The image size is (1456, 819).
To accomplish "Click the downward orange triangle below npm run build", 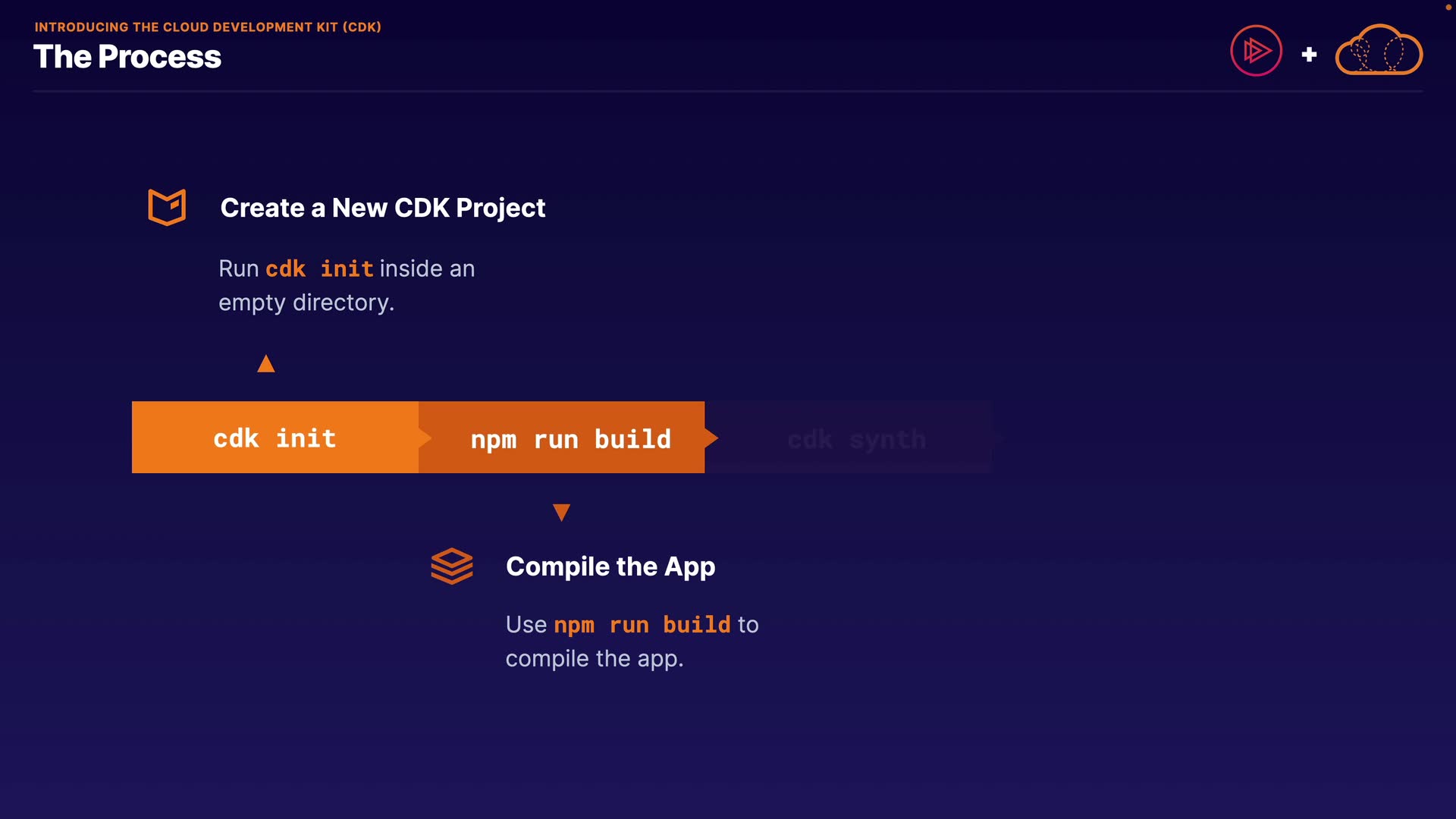I will pyautogui.click(x=561, y=513).
